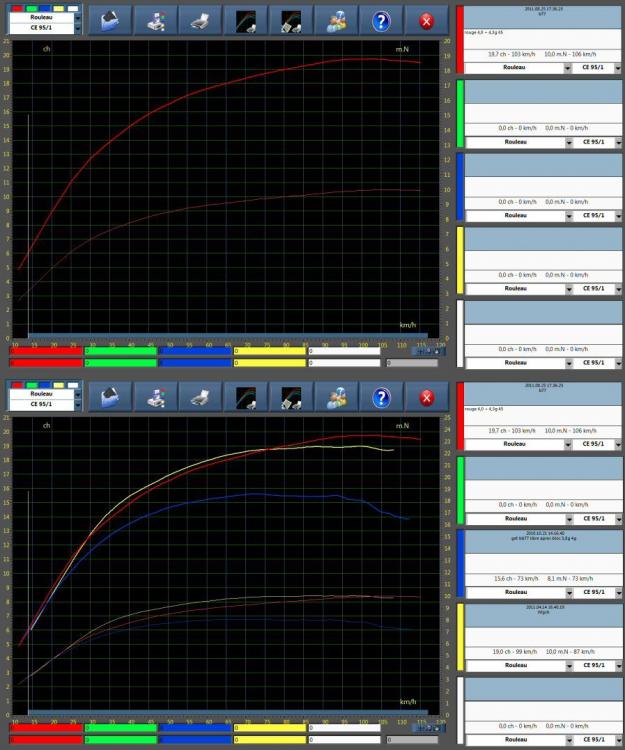Select the blue swatch above Rouleau, lower window
Image resolution: width=625 pixels, height=750 pixels.
coord(45,385)
